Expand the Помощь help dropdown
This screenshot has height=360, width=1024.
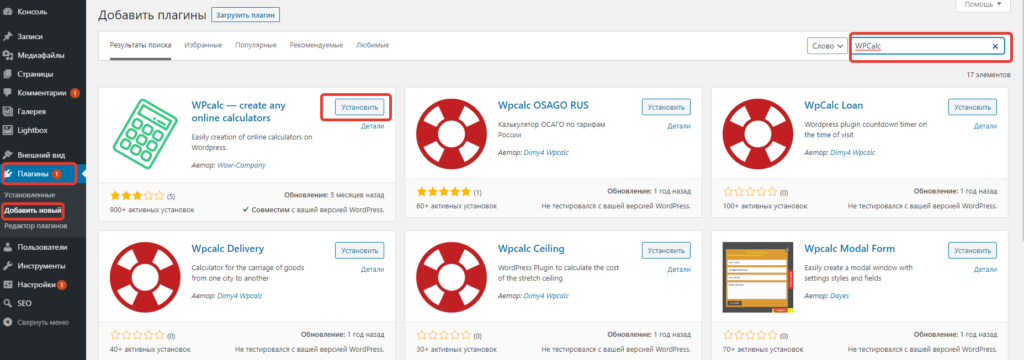982,5
